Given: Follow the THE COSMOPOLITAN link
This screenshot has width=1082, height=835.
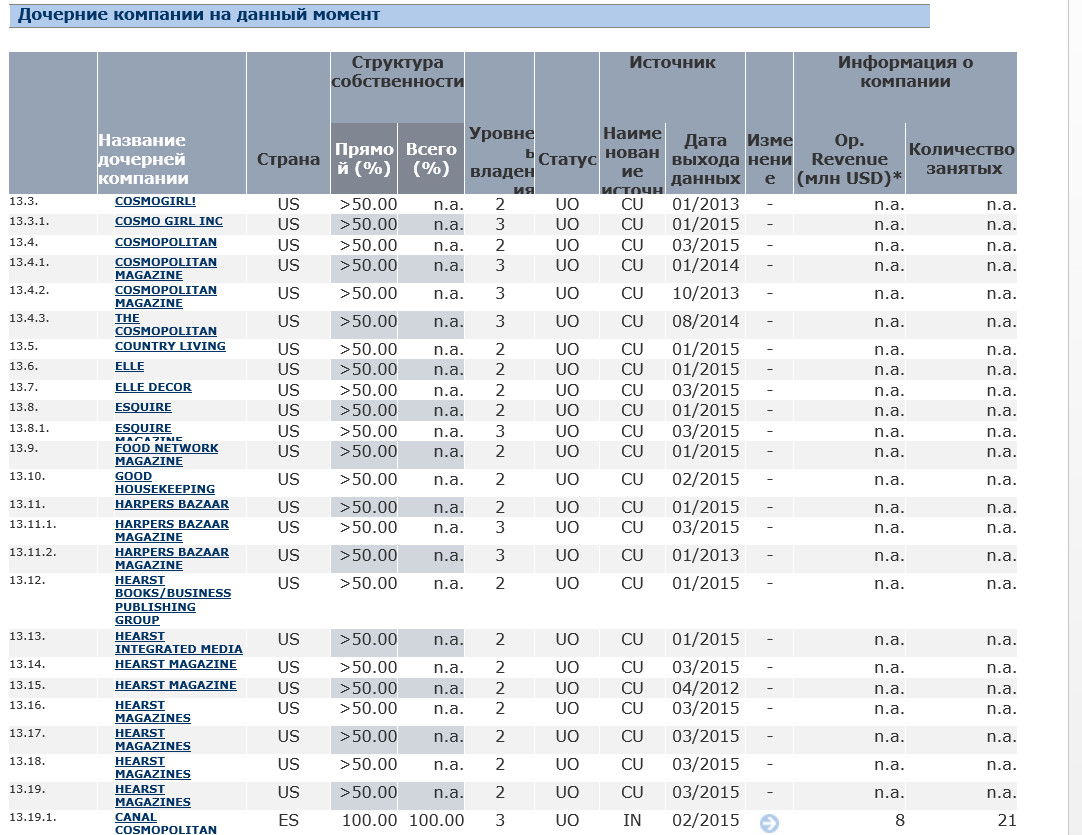Looking at the screenshot, I should point(166,324).
